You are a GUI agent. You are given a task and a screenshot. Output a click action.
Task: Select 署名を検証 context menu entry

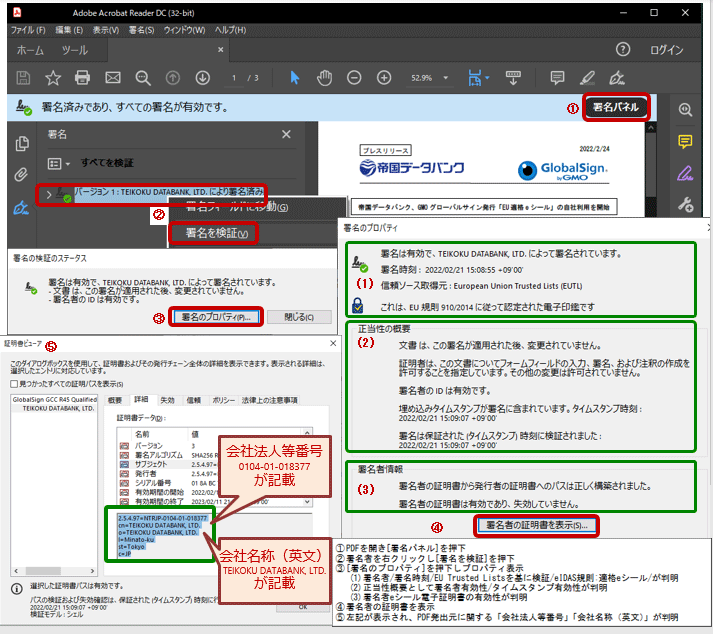(217, 233)
